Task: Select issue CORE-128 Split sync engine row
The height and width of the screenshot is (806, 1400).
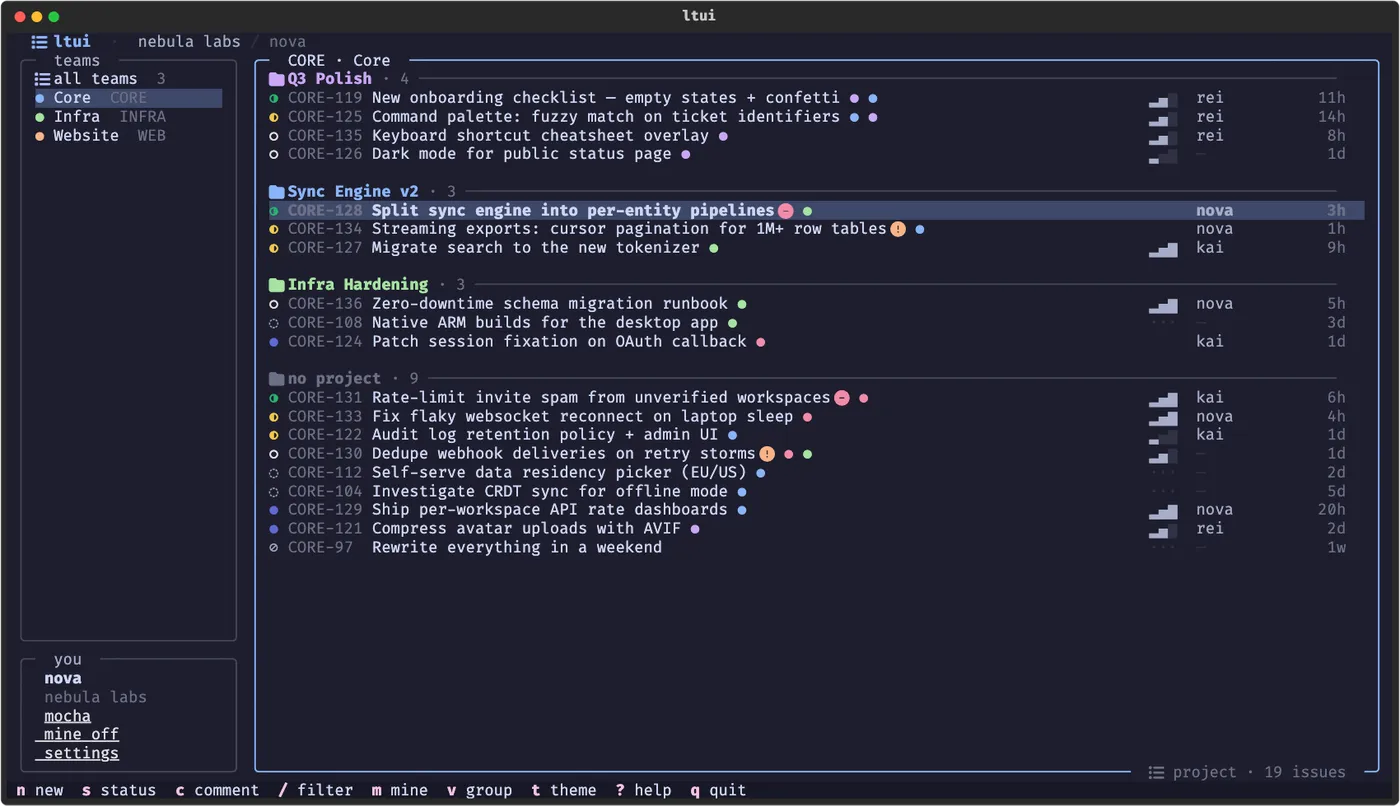Action: [816, 211]
